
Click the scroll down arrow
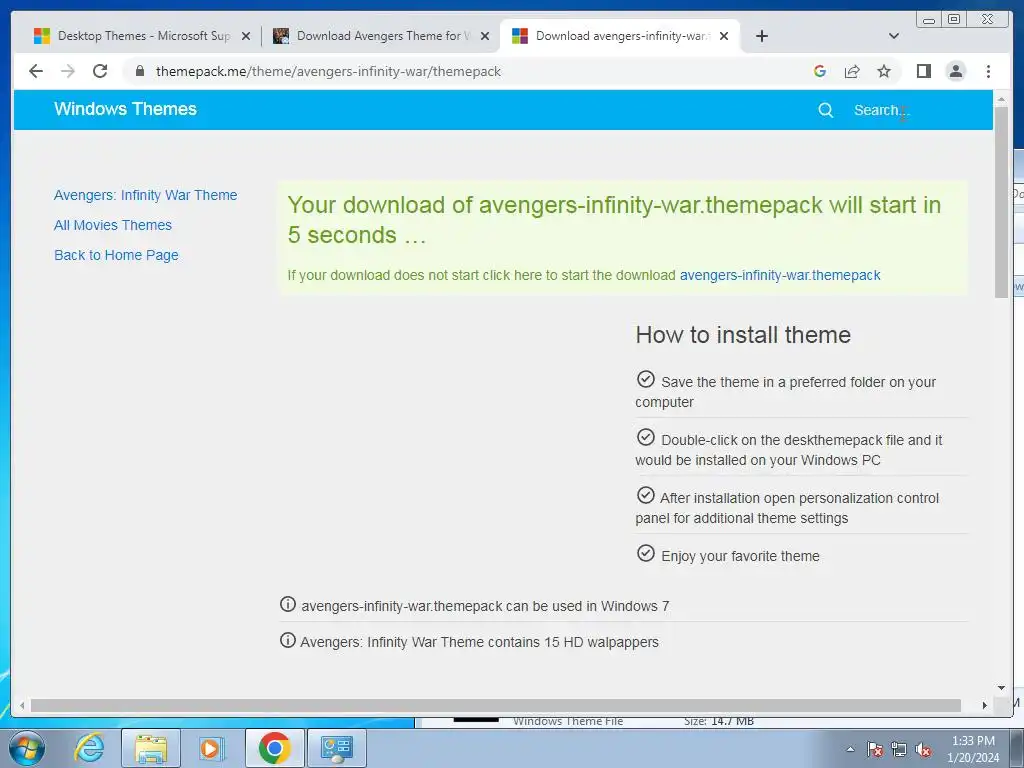[1001, 687]
